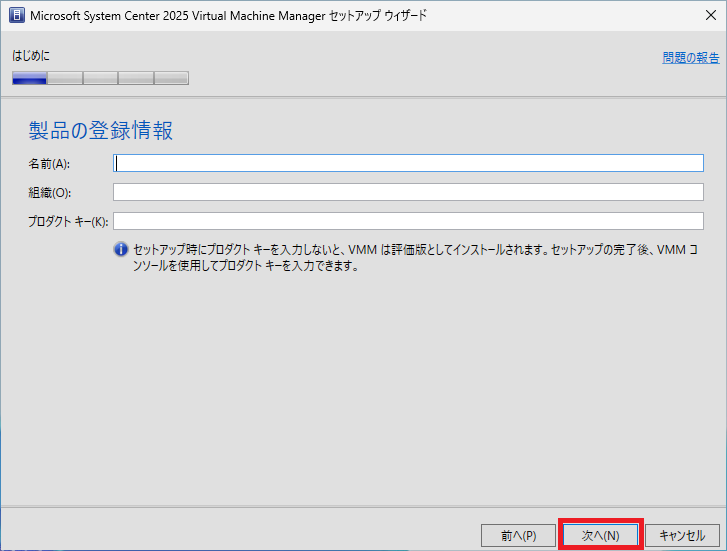Click the 製品の登録情報 heading text

[x=101, y=130]
